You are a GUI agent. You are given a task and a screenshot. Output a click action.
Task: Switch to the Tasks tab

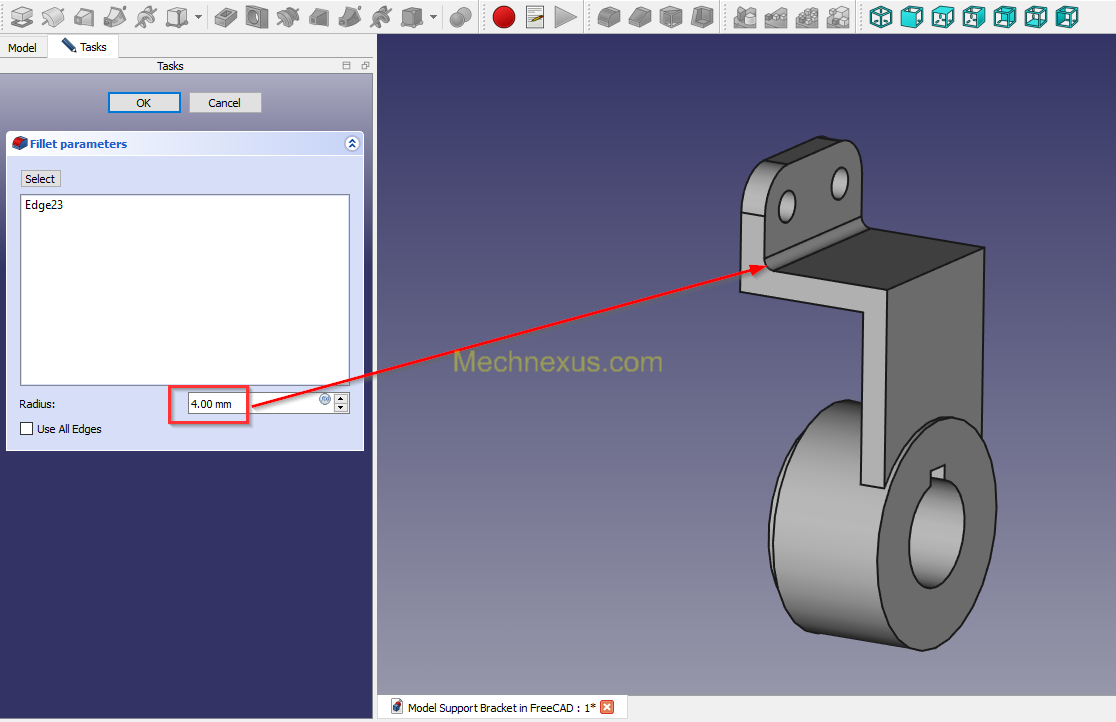click(84, 47)
